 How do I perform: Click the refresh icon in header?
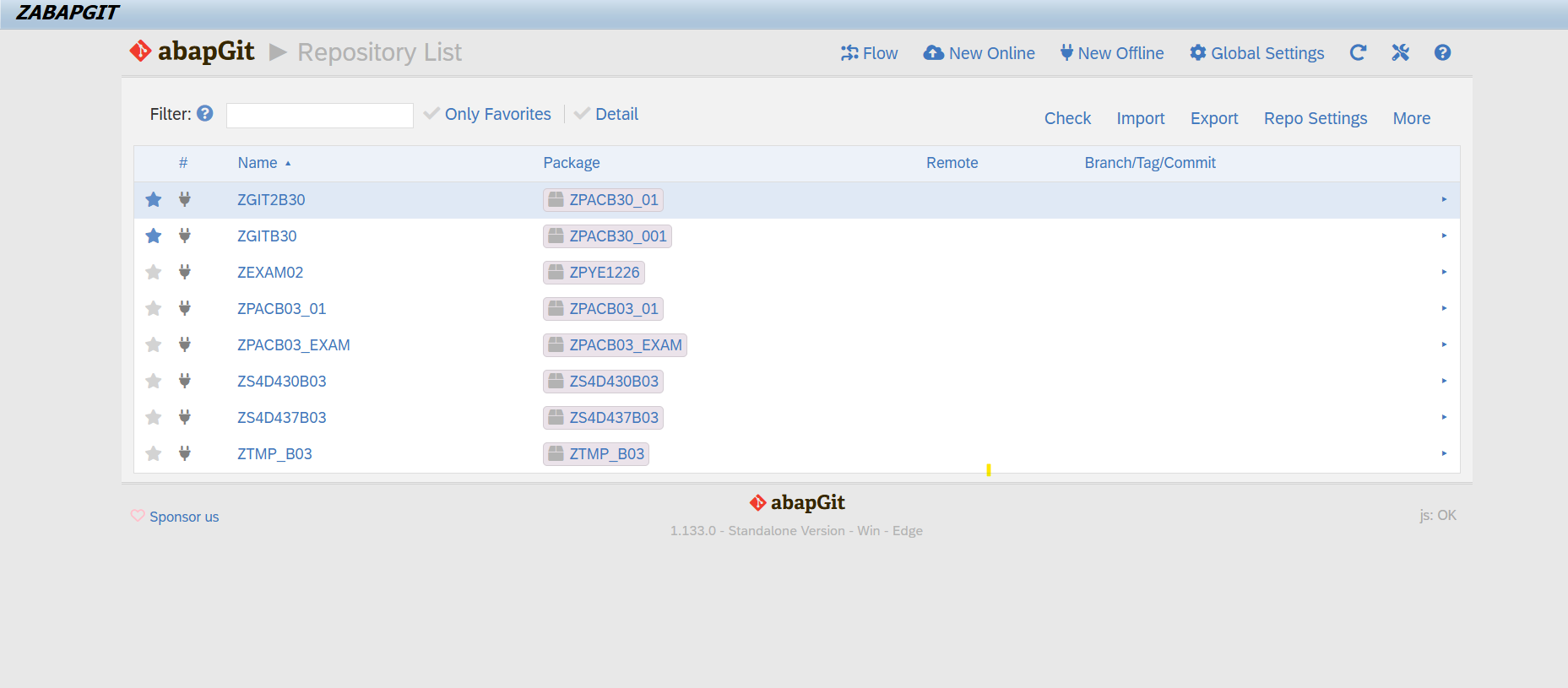point(1358,52)
